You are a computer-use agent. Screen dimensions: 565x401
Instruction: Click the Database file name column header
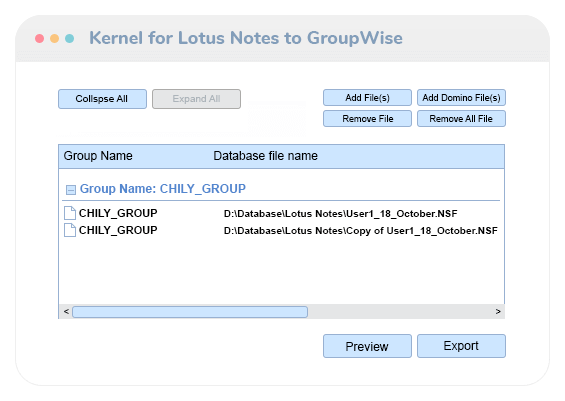point(266,156)
